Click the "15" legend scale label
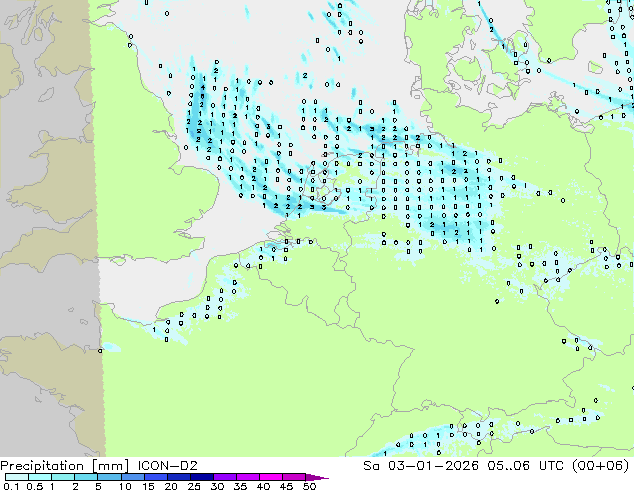This screenshot has width=634, height=490. click(148, 486)
